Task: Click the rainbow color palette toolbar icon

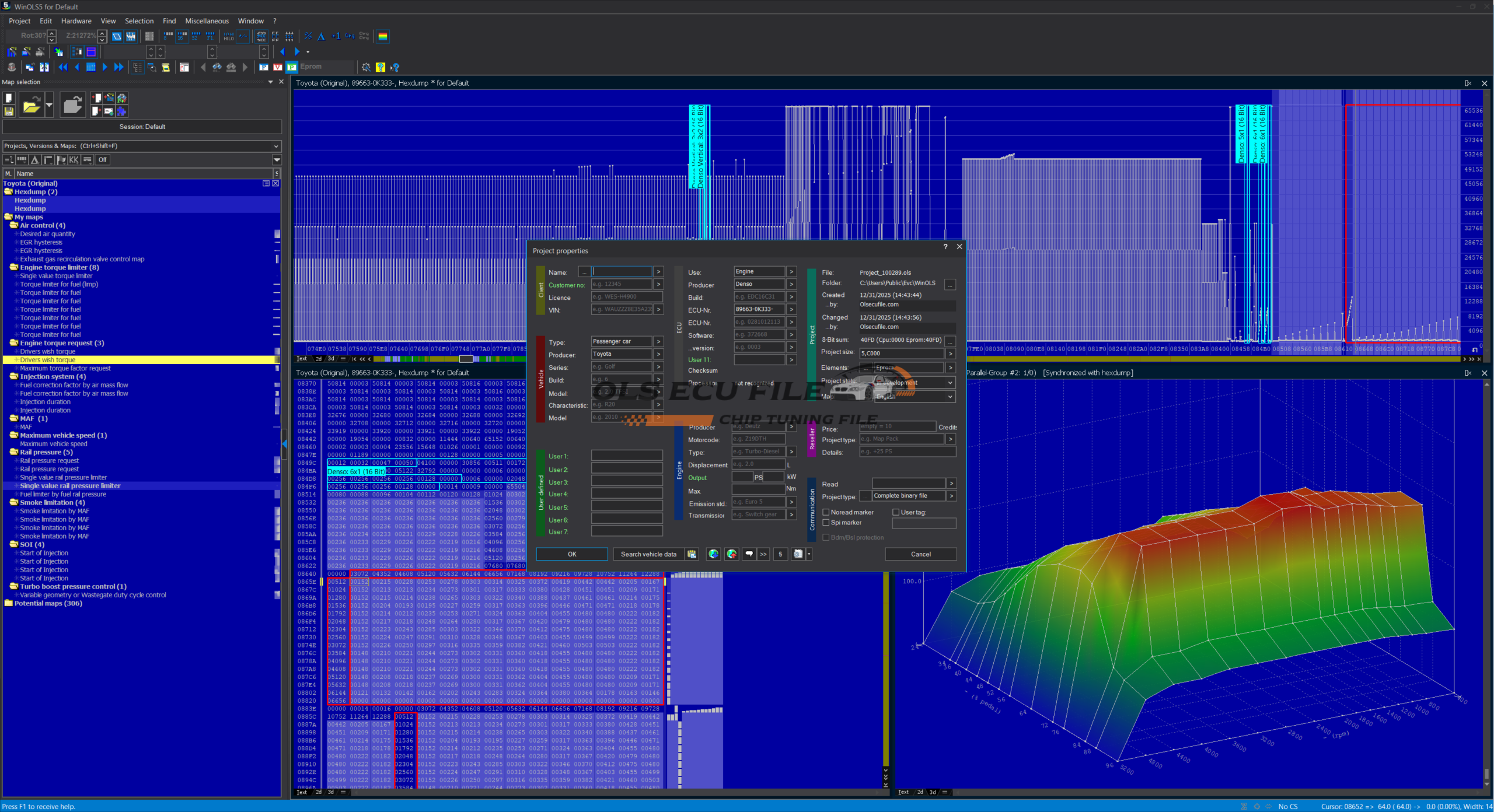Action: pyautogui.click(x=383, y=36)
